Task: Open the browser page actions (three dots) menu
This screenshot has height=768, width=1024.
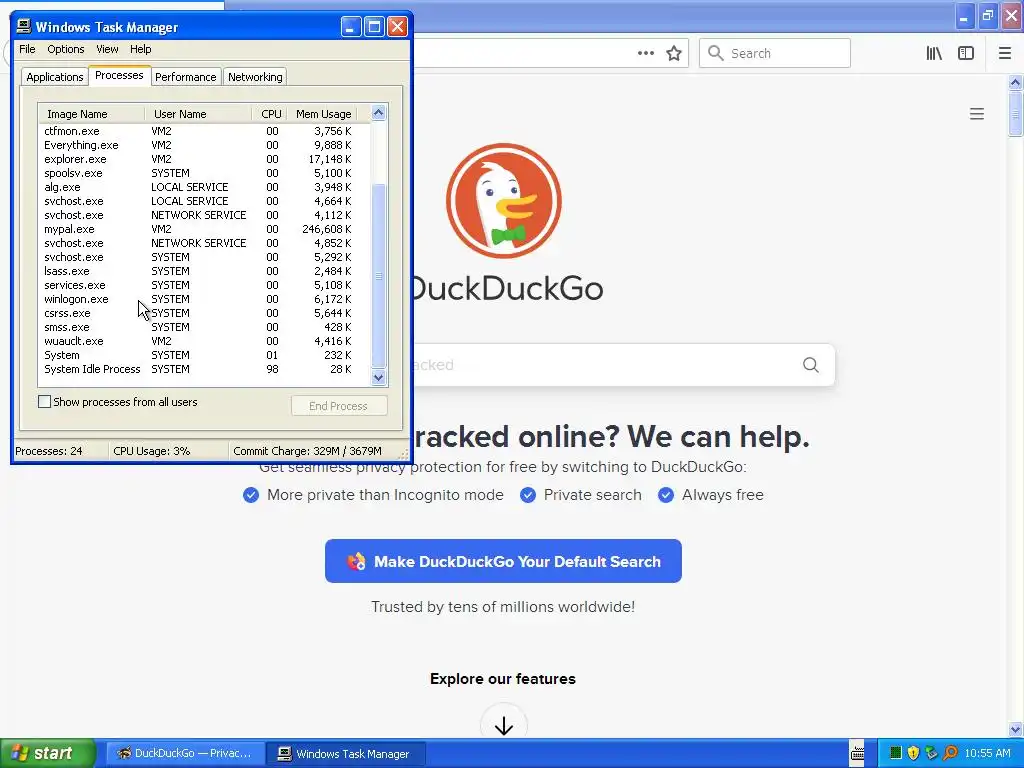Action: (645, 54)
